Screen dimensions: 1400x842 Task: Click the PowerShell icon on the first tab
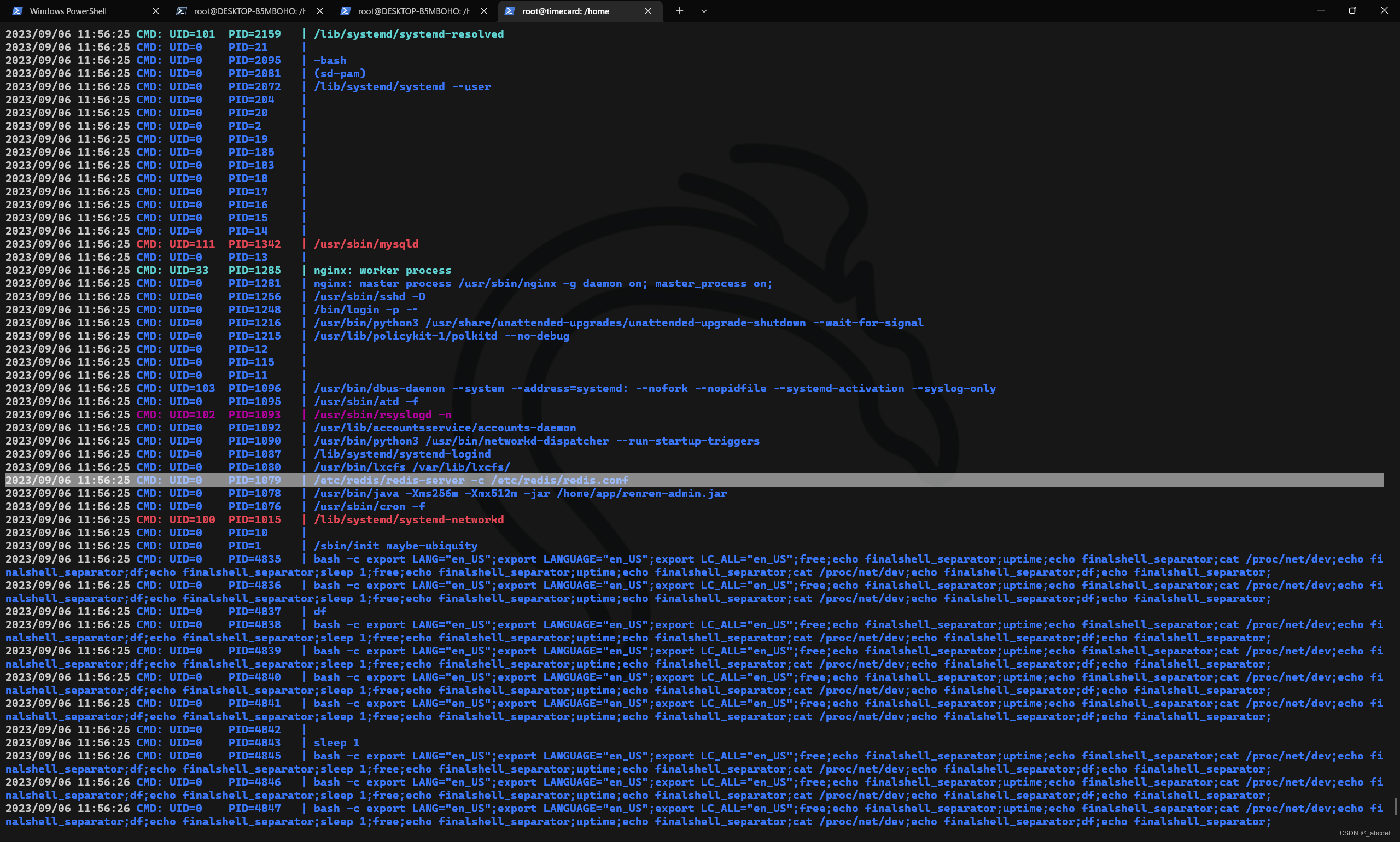(x=17, y=11)
